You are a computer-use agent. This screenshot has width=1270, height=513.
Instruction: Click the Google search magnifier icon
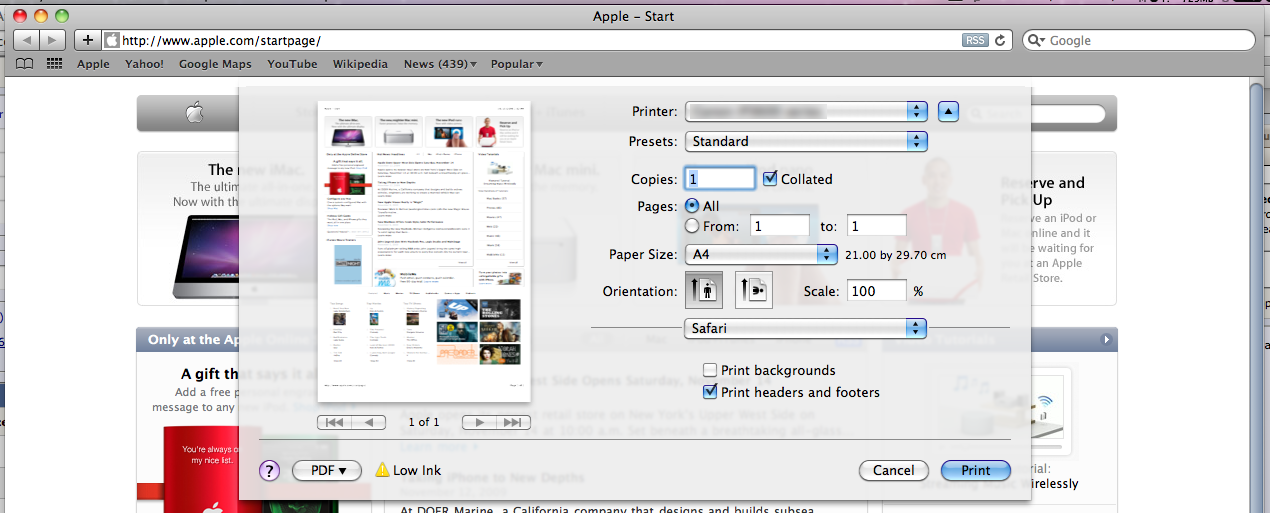[1037, 40]
